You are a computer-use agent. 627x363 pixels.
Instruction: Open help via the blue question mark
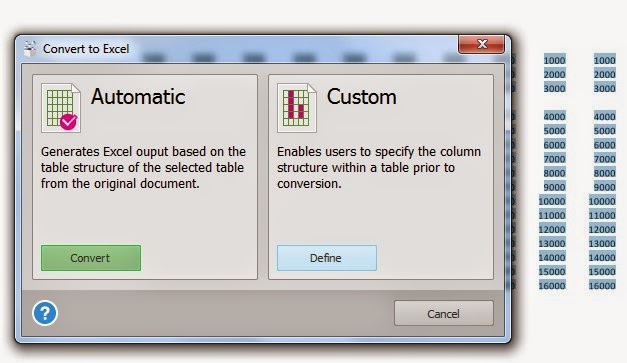pos(45,313)
